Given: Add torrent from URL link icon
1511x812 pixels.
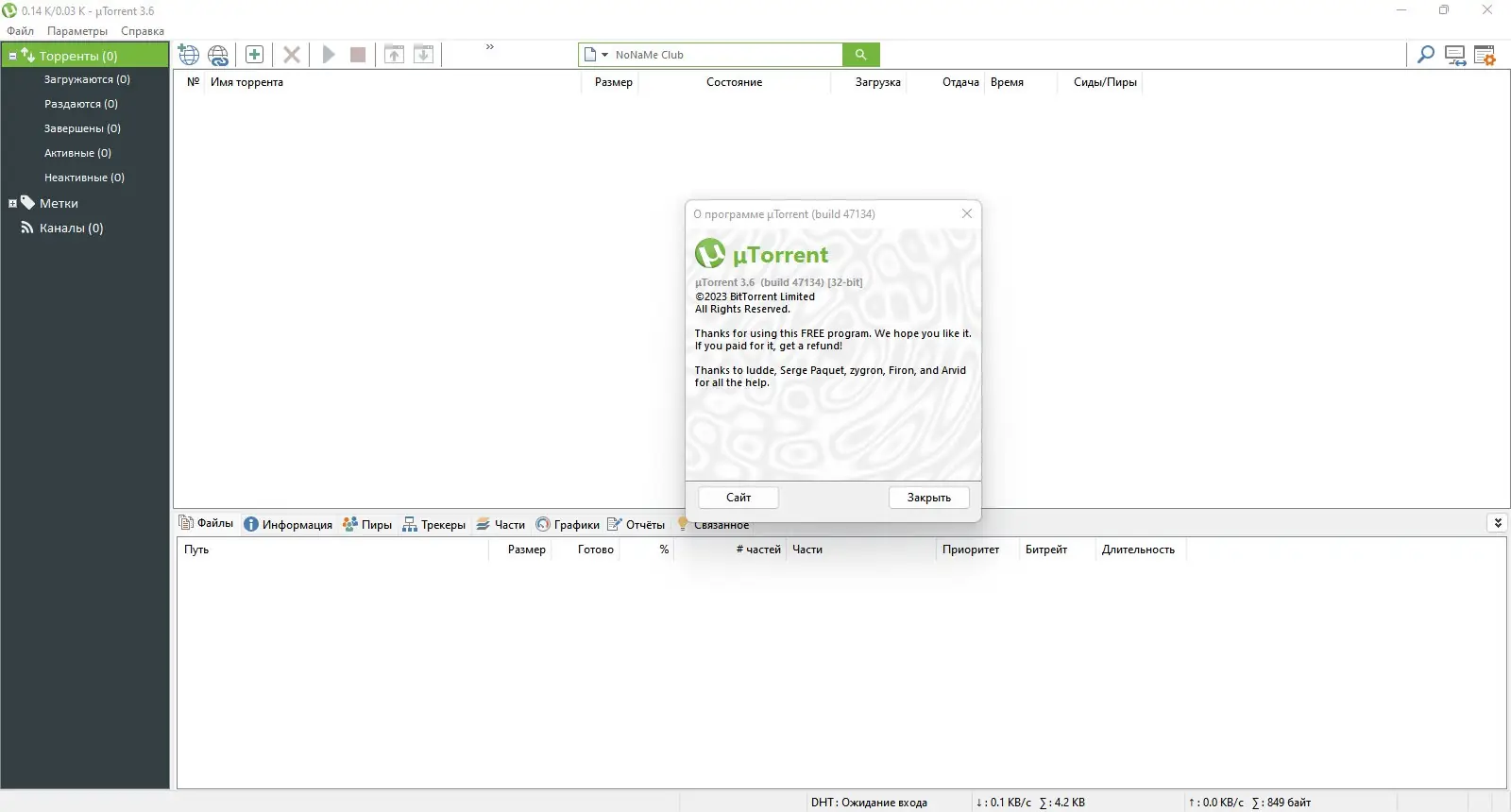Looking at the screenshot, I should point(218,55).
